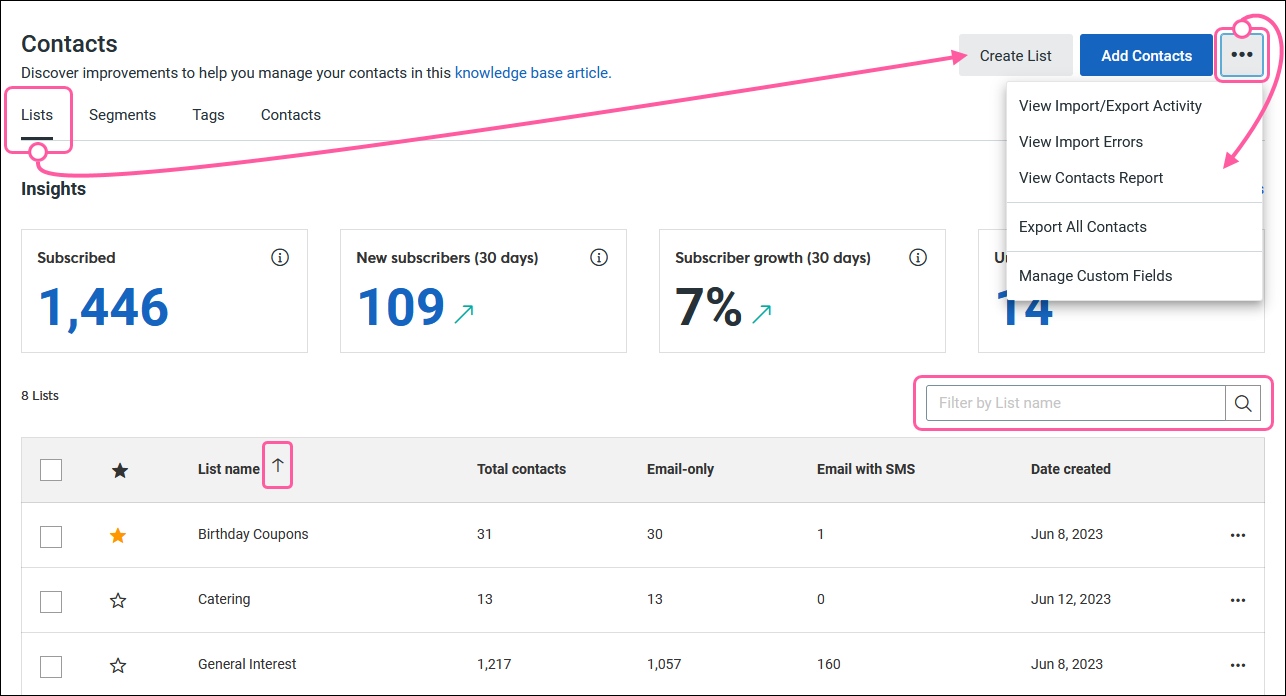Viewport: 1286px width, 696px height.
Task: Favorite the Catering list star
Action: click(x=118, y=601)
